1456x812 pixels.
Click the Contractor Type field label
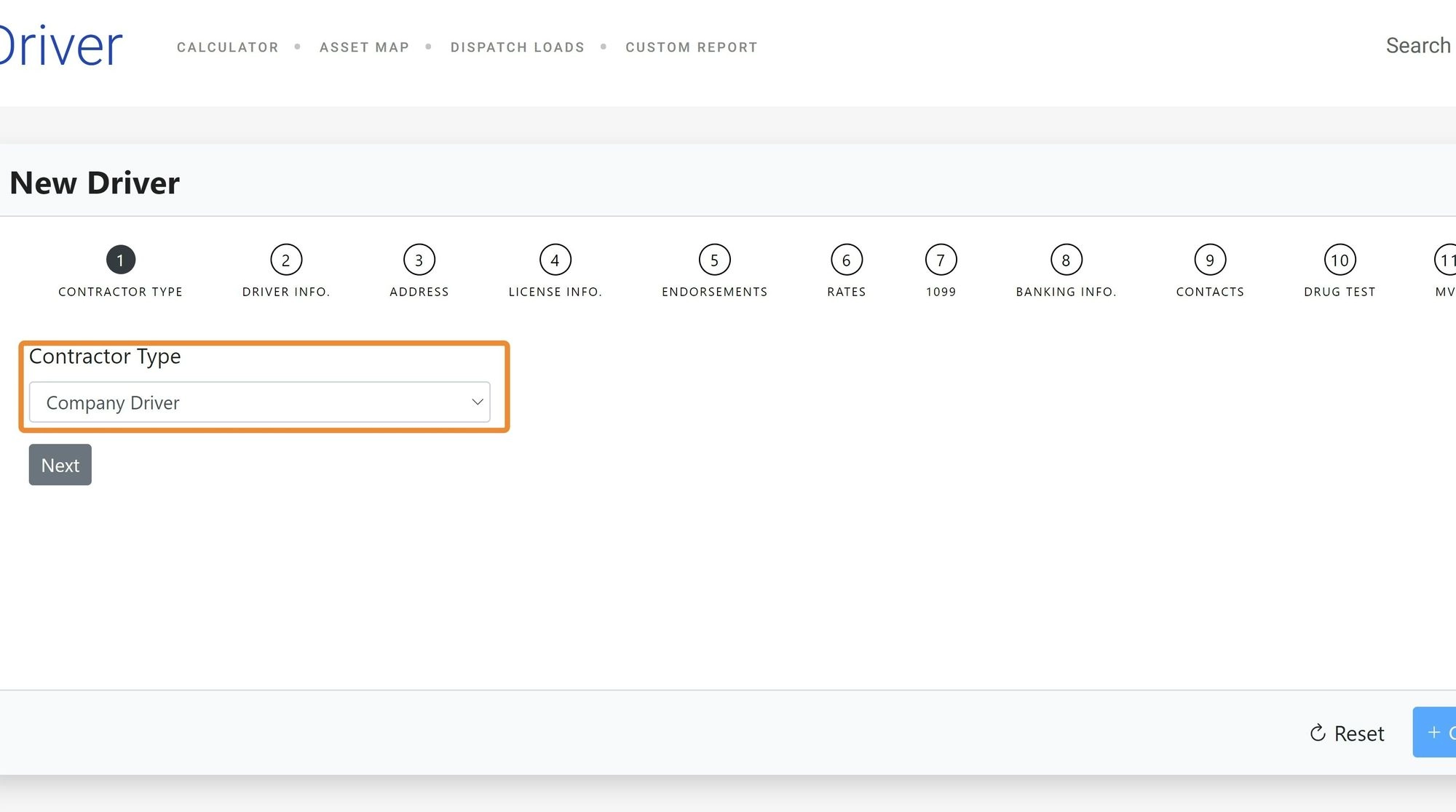[105, 357]
